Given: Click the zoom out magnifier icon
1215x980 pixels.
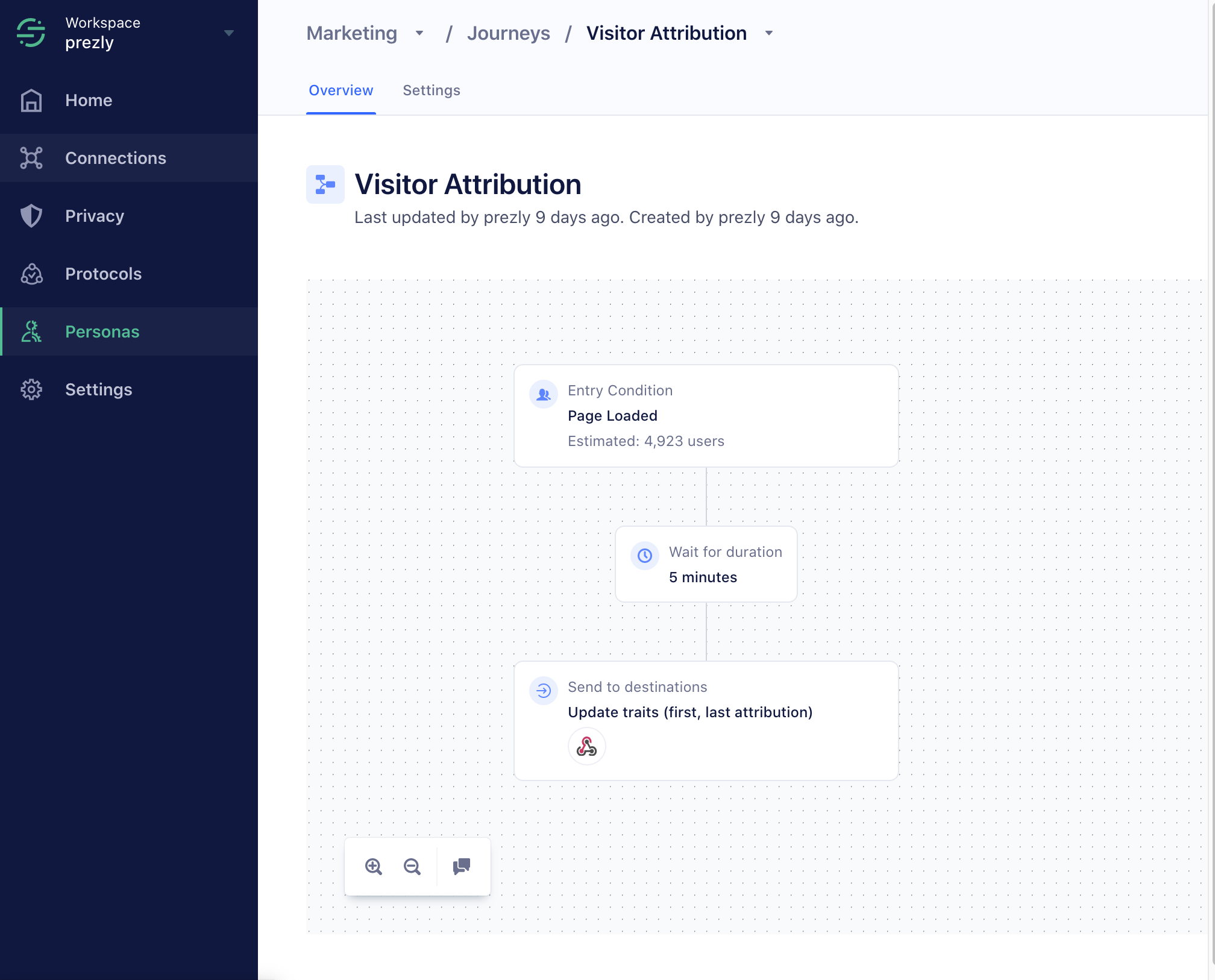Looking at the screenshot, I should (x=412, y=866).
